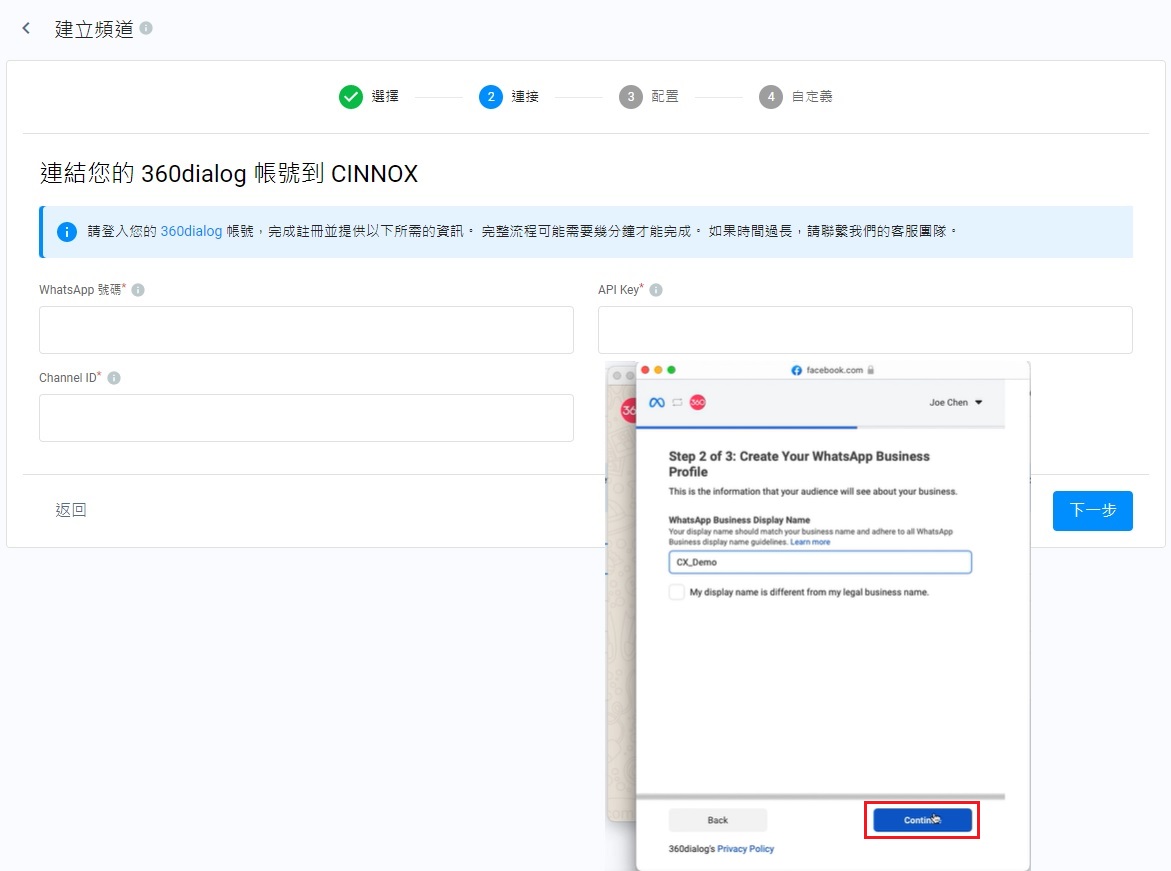
Task: Open the Learn more link in the popup
Action: point(810,542)
